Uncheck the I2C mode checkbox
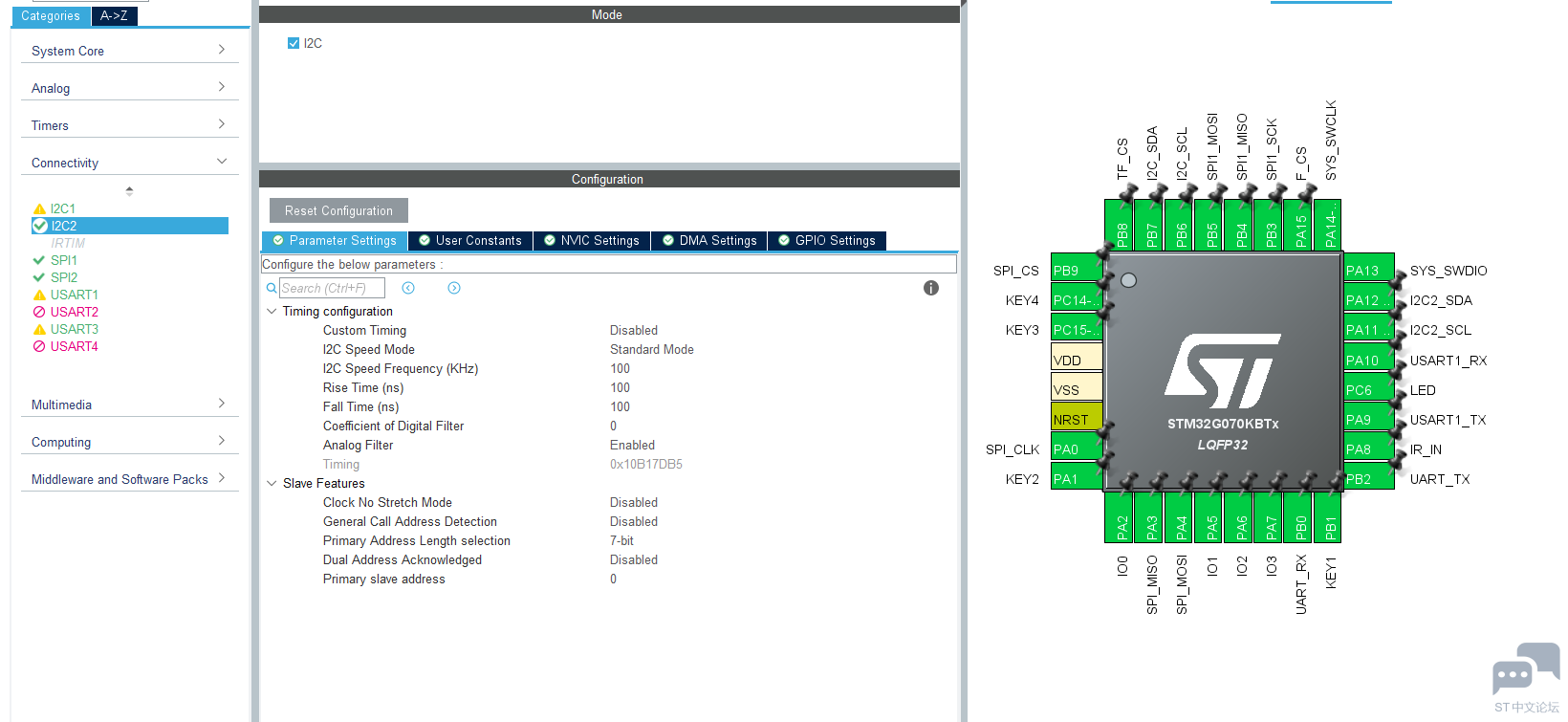The image size is (1568, 722). coord(294,43)
